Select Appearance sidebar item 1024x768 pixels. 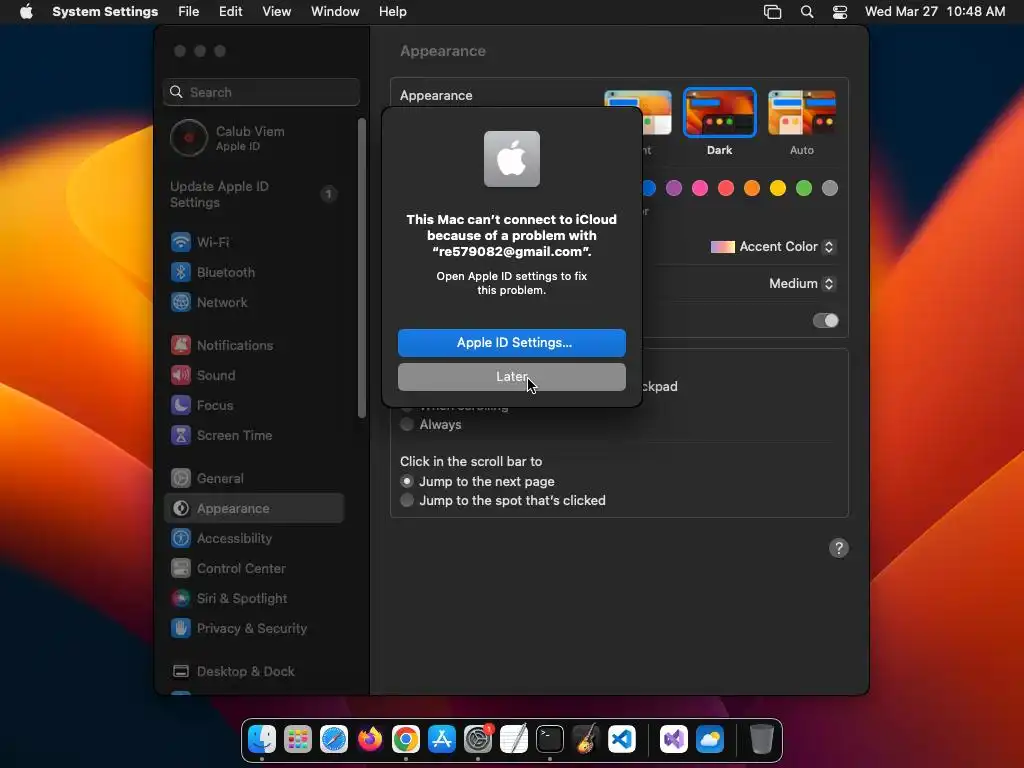point(253,508)
